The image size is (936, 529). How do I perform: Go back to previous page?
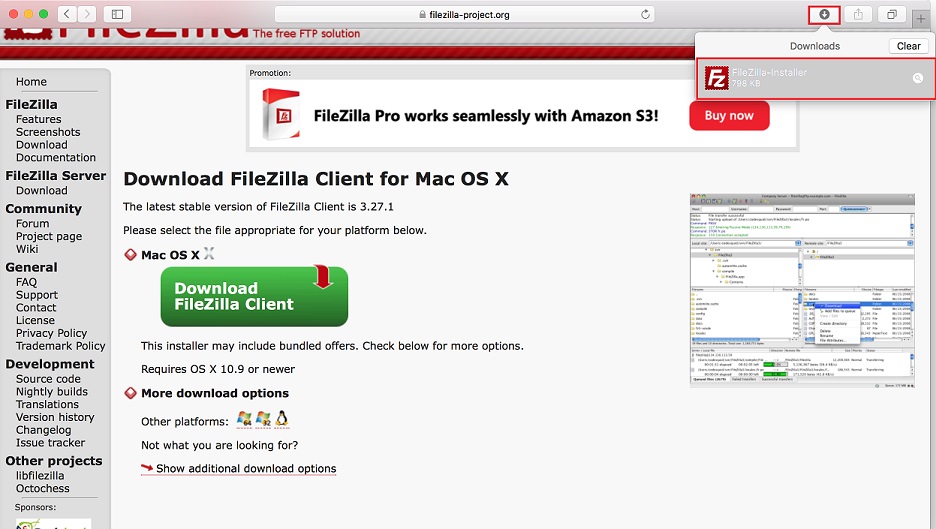click(67, 14)
